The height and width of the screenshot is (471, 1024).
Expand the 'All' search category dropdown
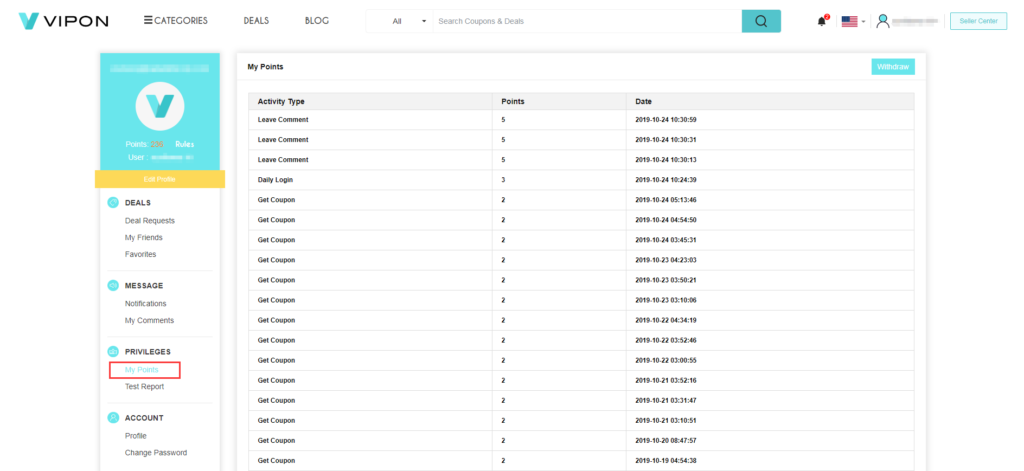coord(409,21)
